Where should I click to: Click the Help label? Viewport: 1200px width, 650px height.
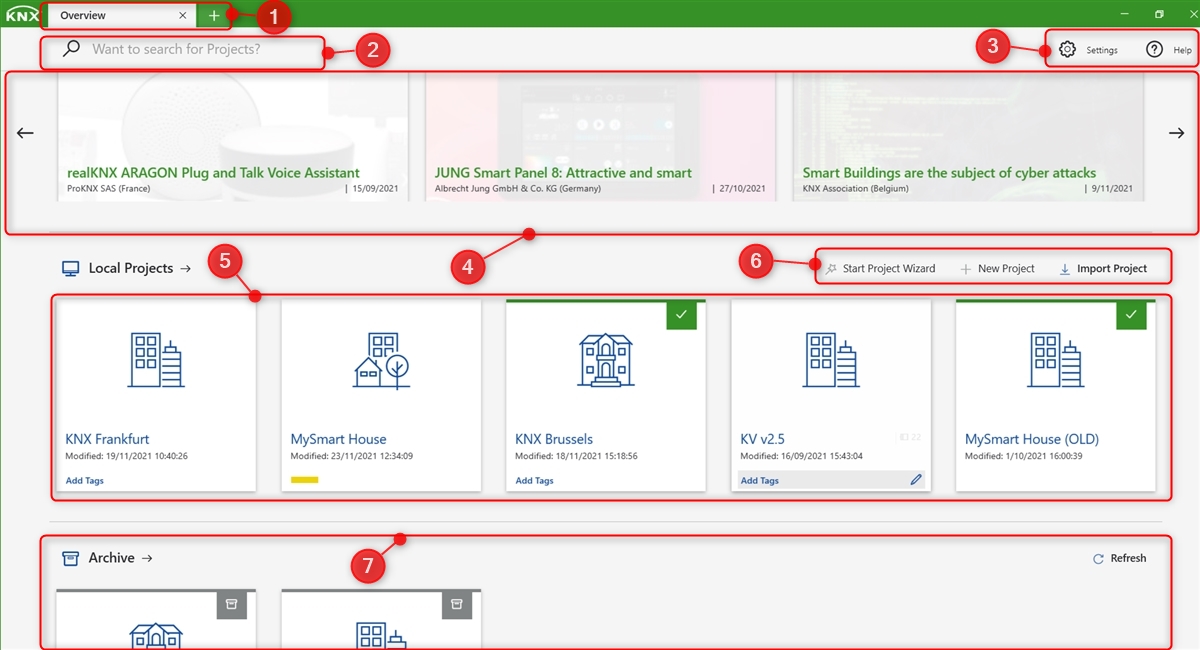1182,50
